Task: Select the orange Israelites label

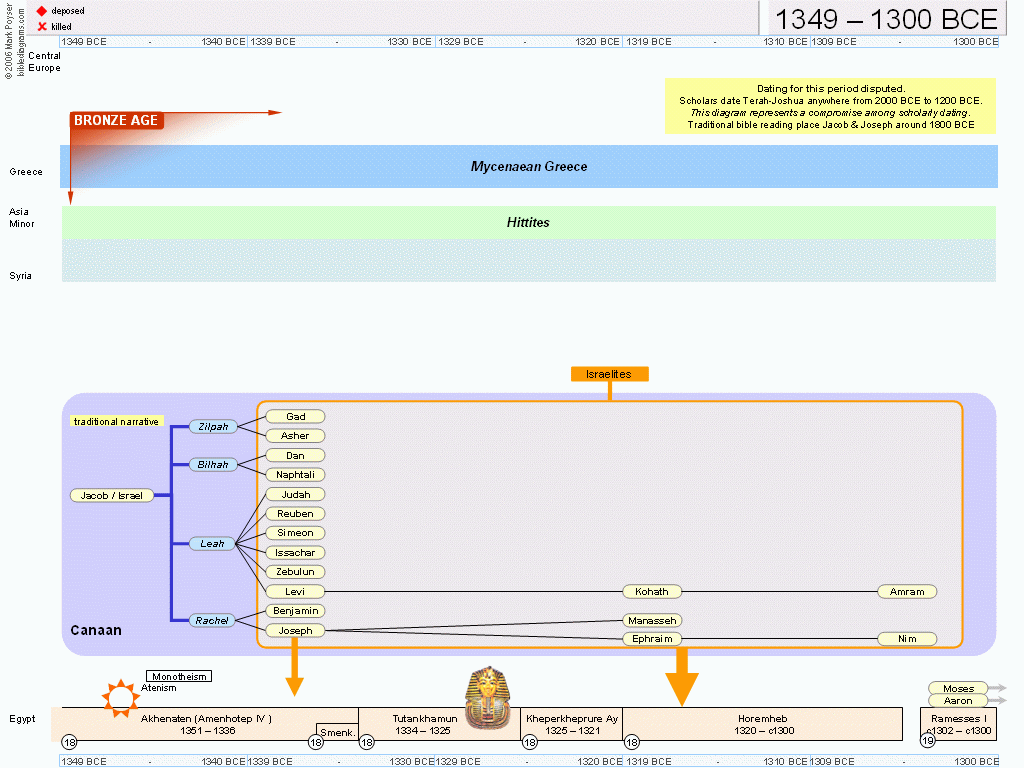Action: click(x=609, y=374)
